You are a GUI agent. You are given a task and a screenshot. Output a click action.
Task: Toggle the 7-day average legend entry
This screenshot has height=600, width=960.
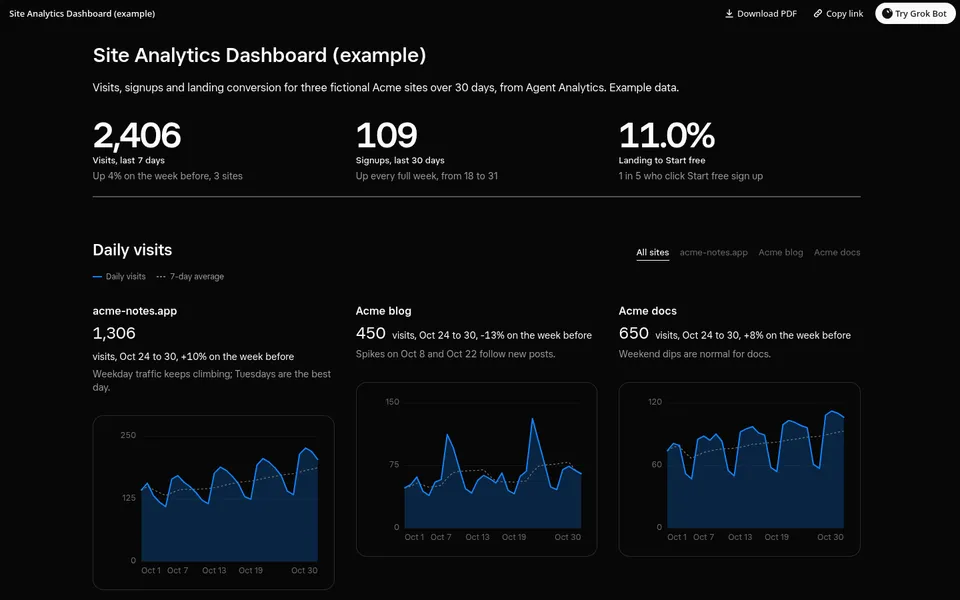click(x=190, y=277)
